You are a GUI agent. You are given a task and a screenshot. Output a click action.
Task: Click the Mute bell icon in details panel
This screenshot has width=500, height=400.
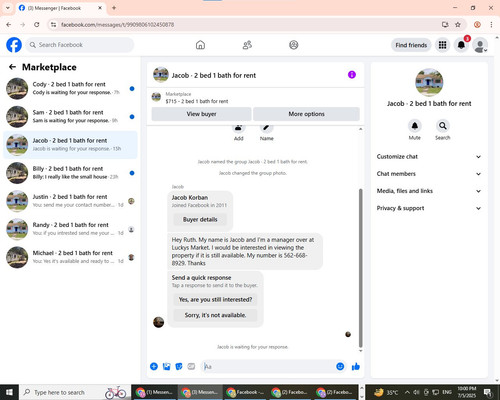415,126
